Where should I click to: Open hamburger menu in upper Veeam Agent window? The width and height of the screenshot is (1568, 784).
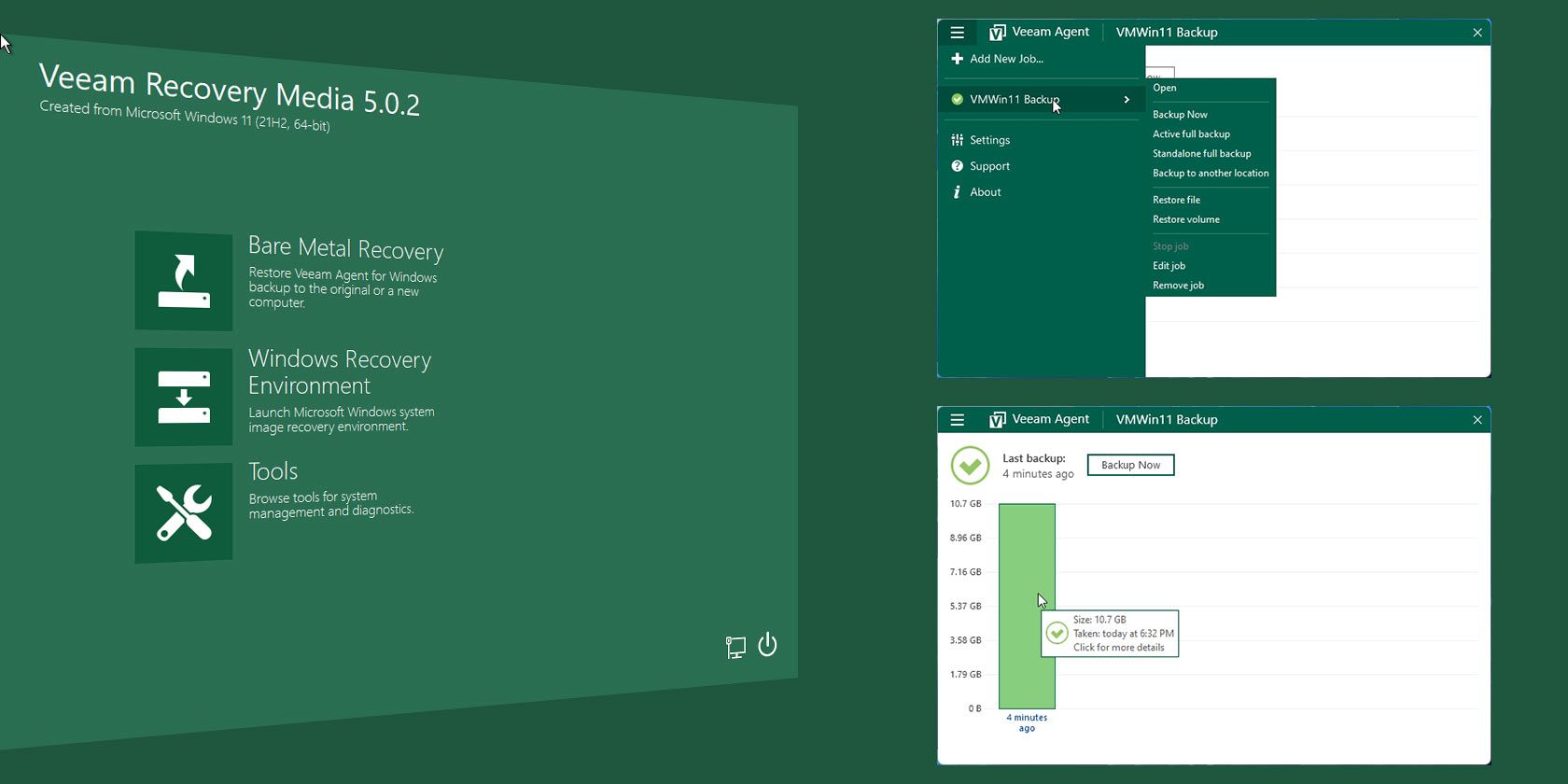tap(957, 32)
